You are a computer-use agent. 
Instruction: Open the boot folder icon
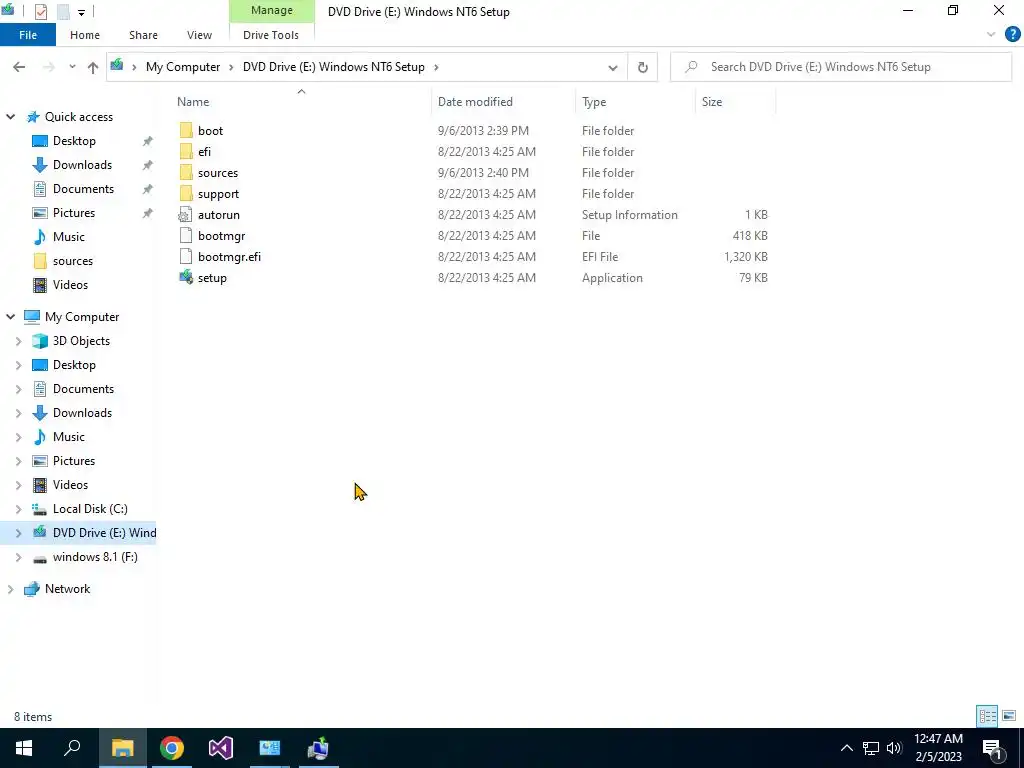(x=186, y=131)
